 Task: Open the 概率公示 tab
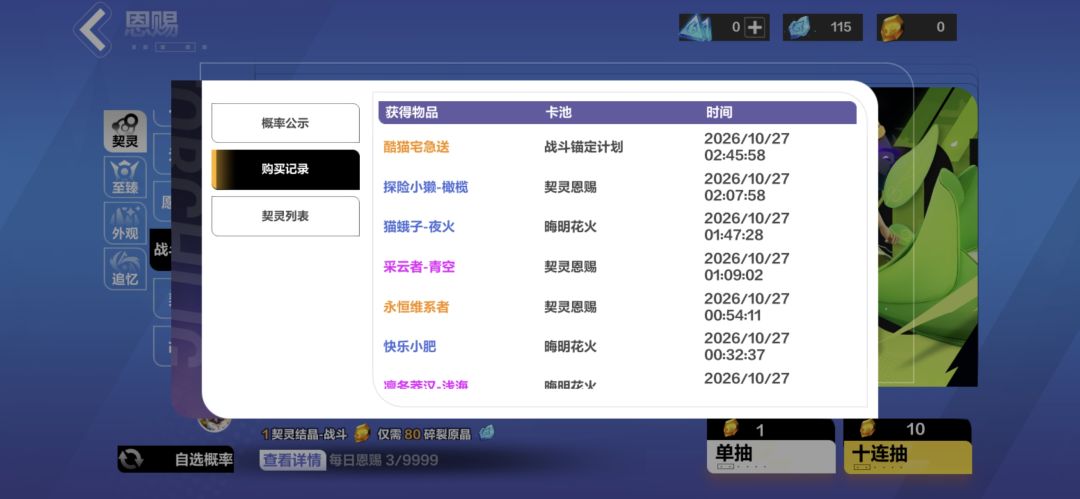285,123
